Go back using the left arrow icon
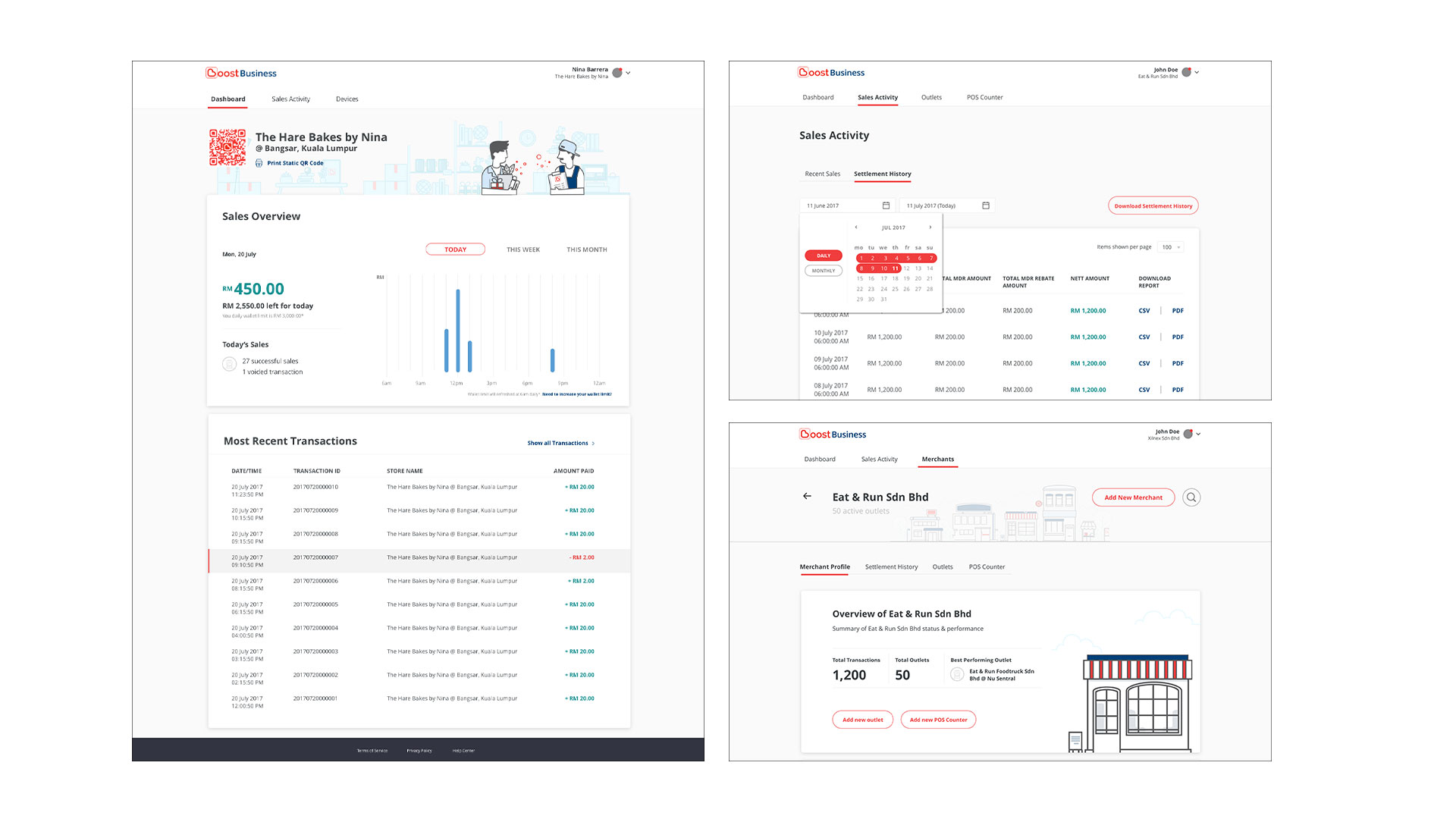This screenshot has height=819, width=1456. [807, 496]
